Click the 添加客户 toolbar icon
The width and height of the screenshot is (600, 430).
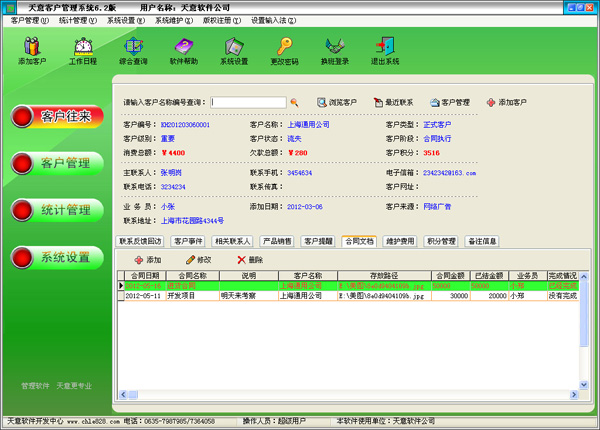click(x=32, y=49)
